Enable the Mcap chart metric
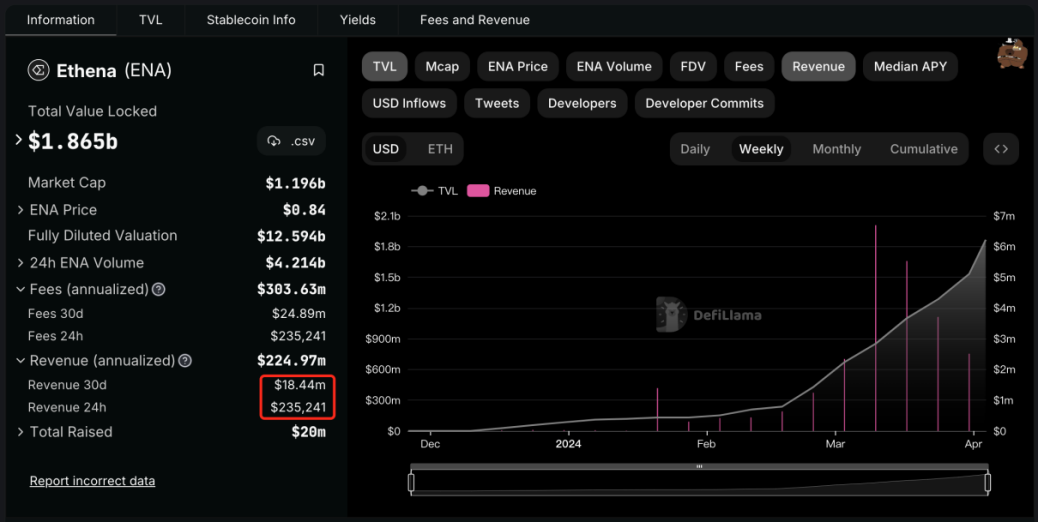Screen dimensions: 1038x522 pos(442,67)
